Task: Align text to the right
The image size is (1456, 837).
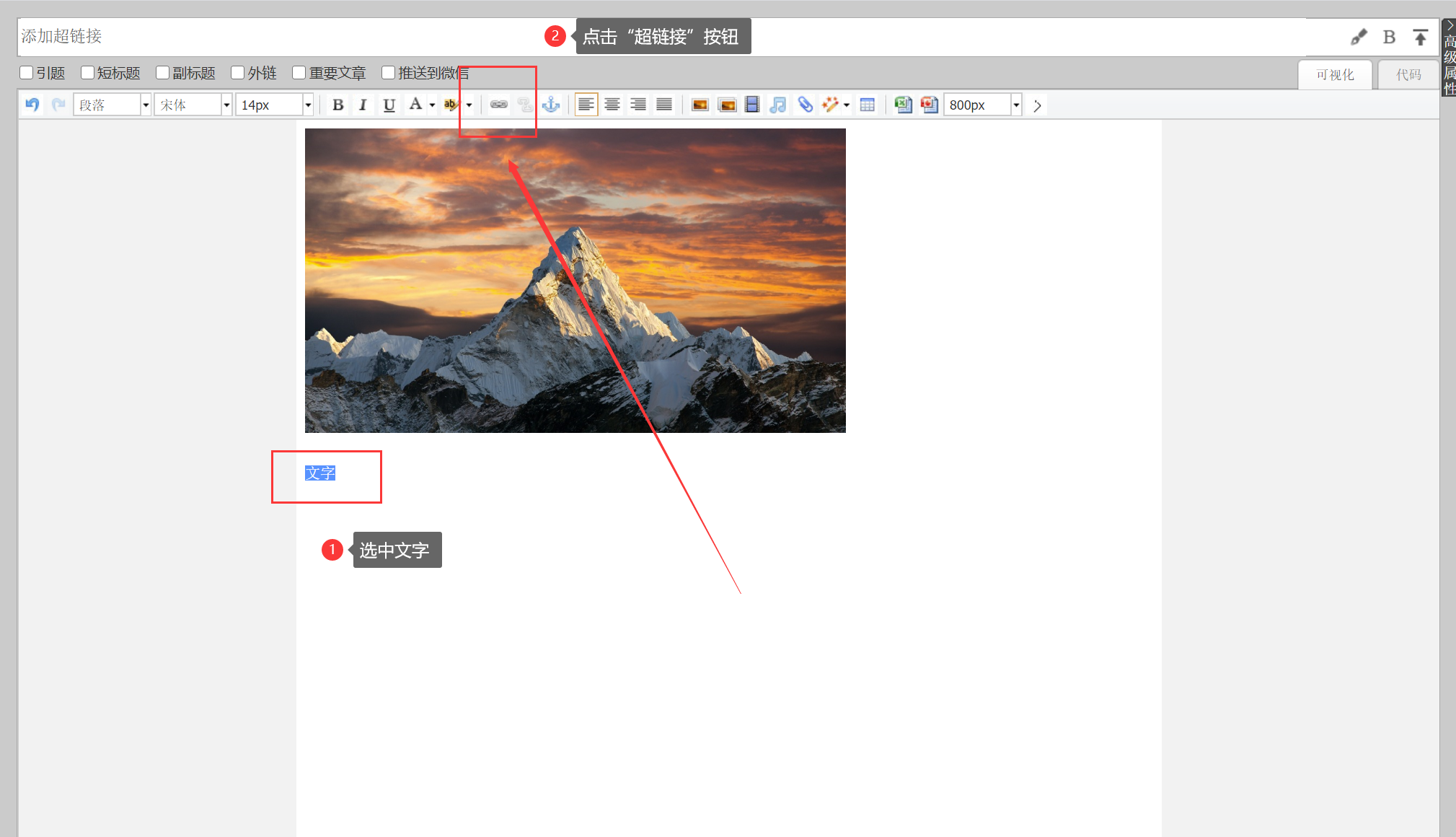Action: pos(638,105)
